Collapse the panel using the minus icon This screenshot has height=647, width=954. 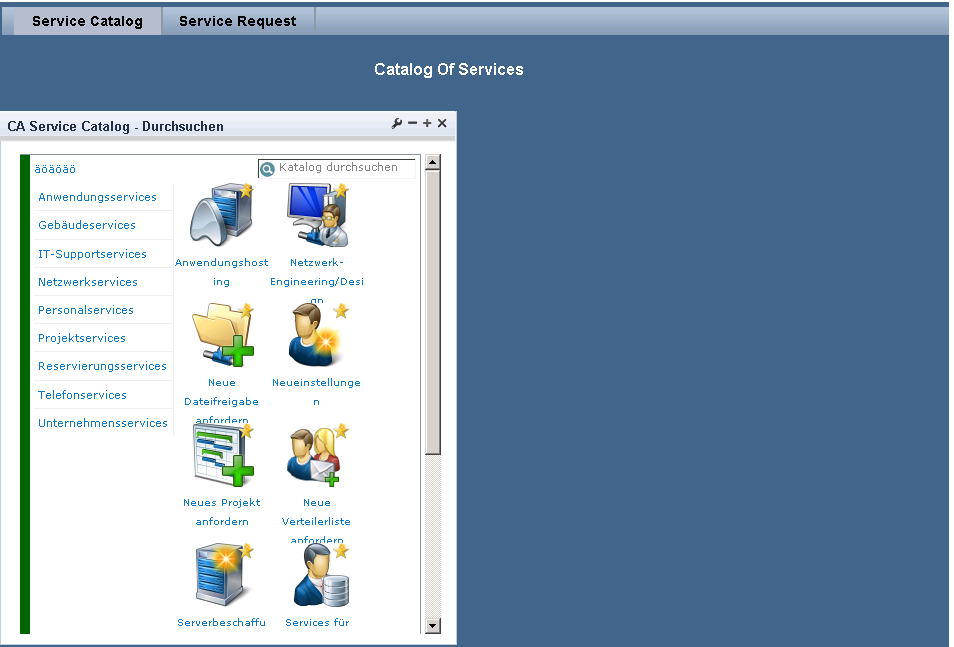[412, 124]
